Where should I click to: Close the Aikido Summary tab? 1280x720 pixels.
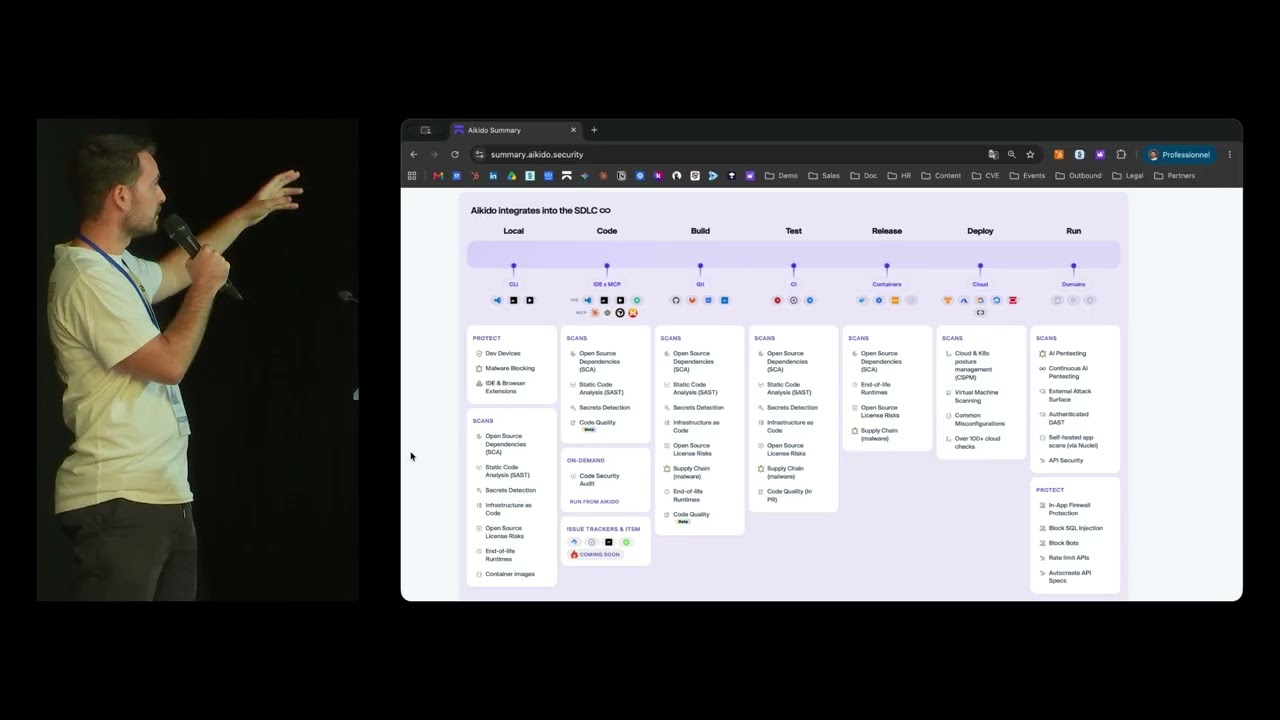pos(573,130)
